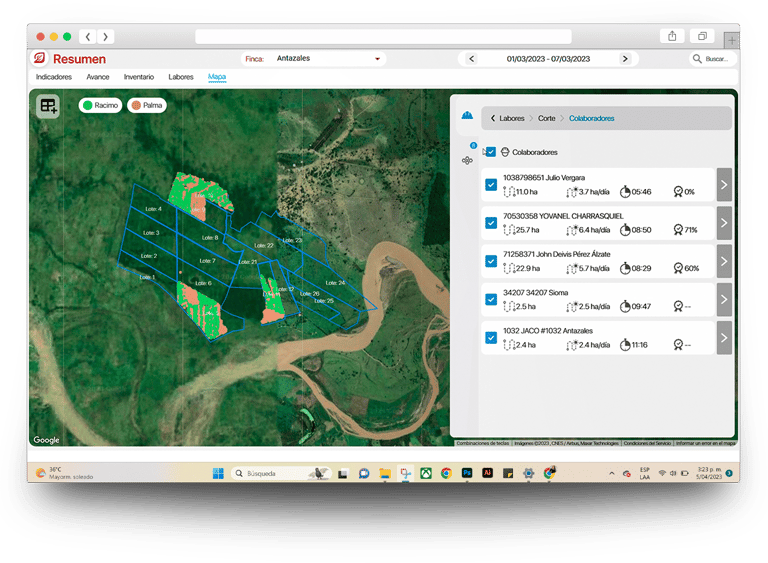The image size is (768, 563).
Task: Go to next date range arrow
Action: pos(625,59)
